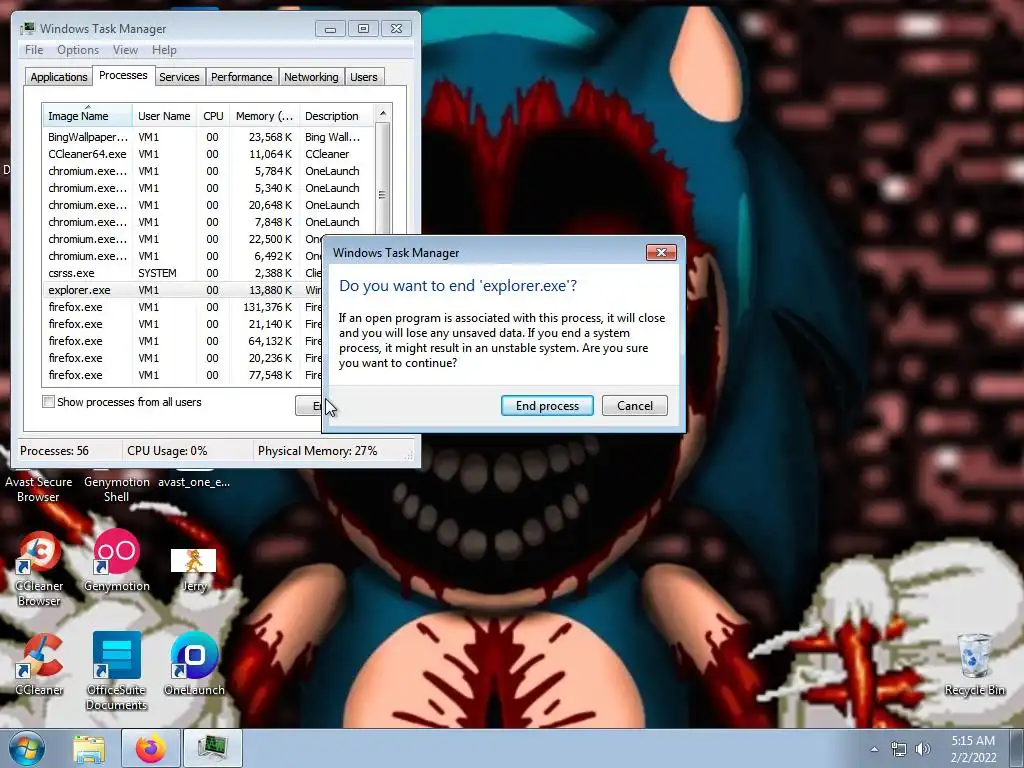1024x768 pixels.
Task: Open the Jerry desktop icon
Action: click(x=193, y=569)
